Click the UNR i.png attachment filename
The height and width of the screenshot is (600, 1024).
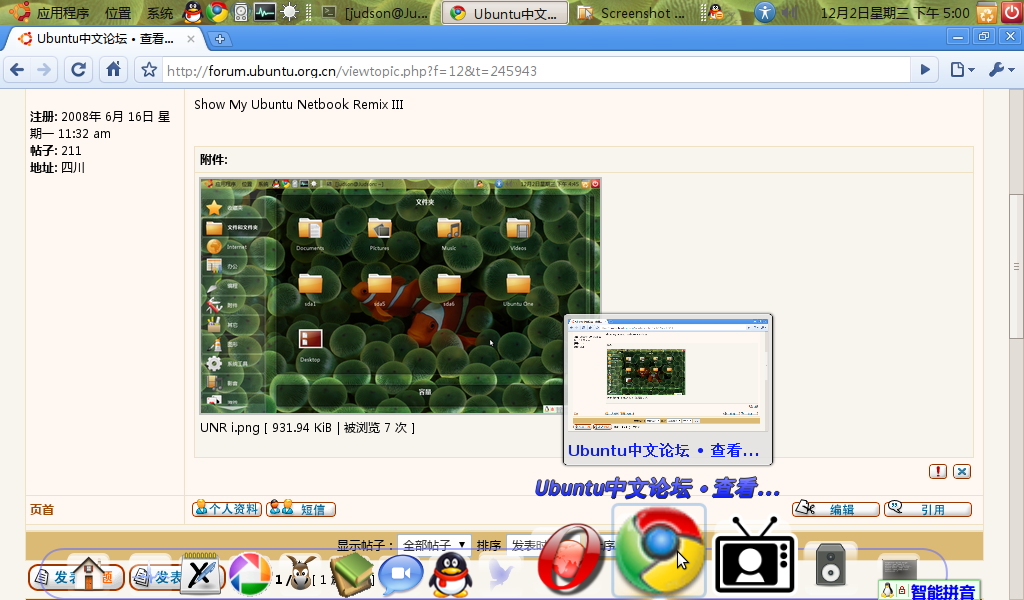(x=230, y=428)
